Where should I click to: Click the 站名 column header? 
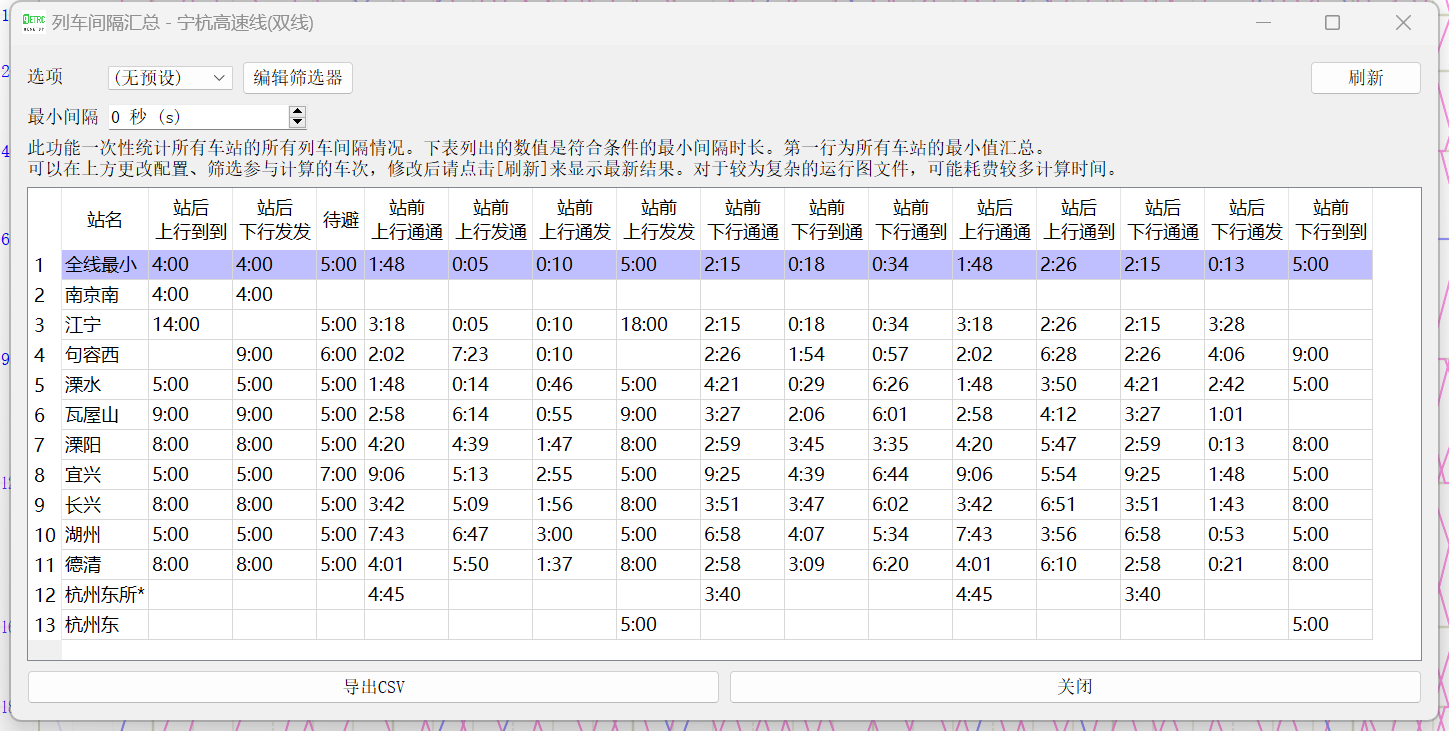click(x=105, y=220)
